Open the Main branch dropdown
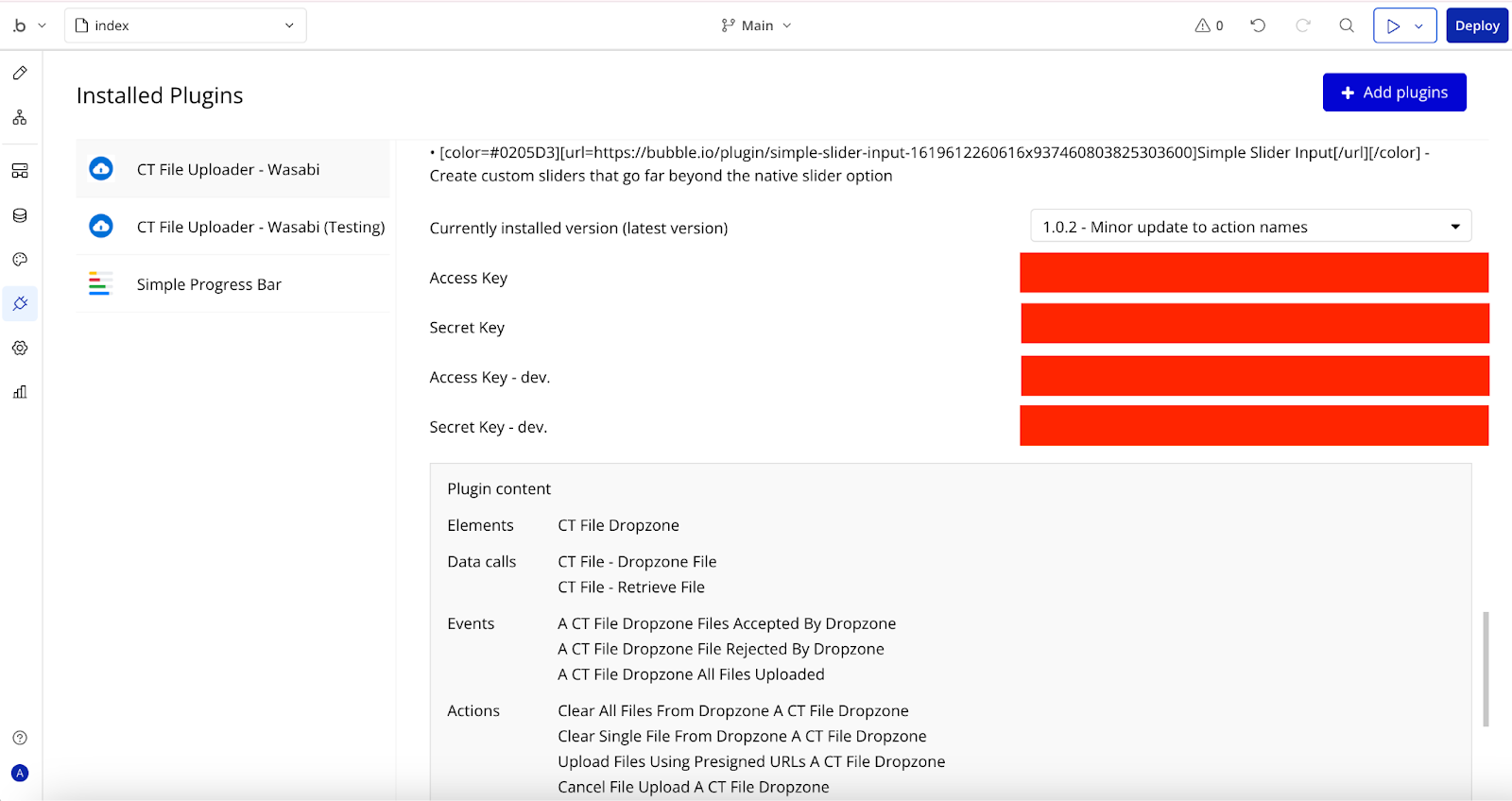Image resolution: width=1512 pixels, height=801 pixels. click(x=756, y=26)
